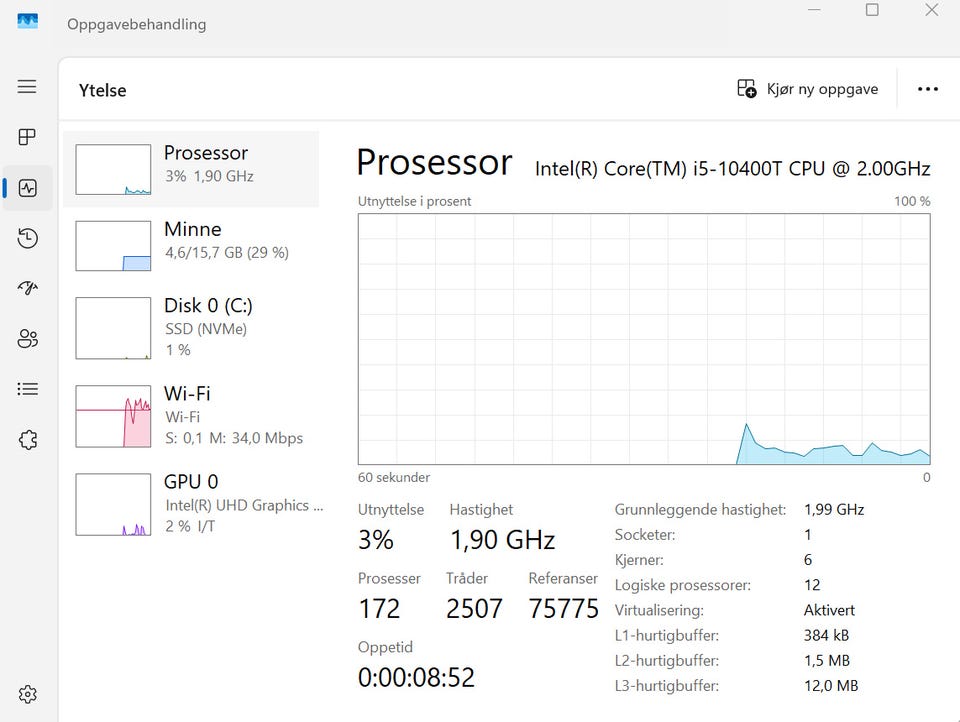Open the Startup apps sidebar icon

coord(28,288)
